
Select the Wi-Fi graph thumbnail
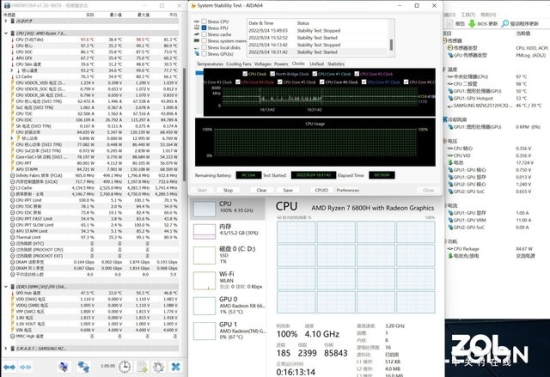(204, 281)
